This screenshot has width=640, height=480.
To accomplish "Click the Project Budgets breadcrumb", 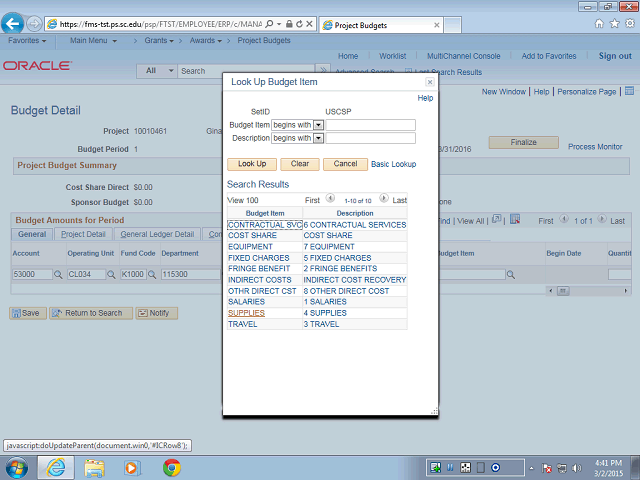I will [x=264, y=40].
